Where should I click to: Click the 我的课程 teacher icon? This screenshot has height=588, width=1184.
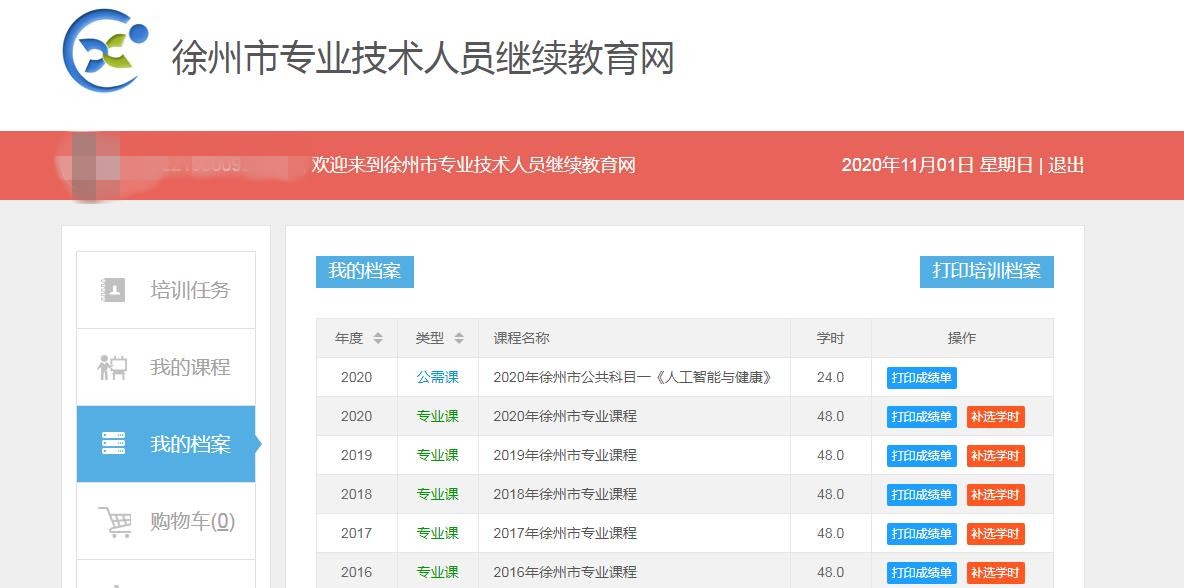click(113, 367)
